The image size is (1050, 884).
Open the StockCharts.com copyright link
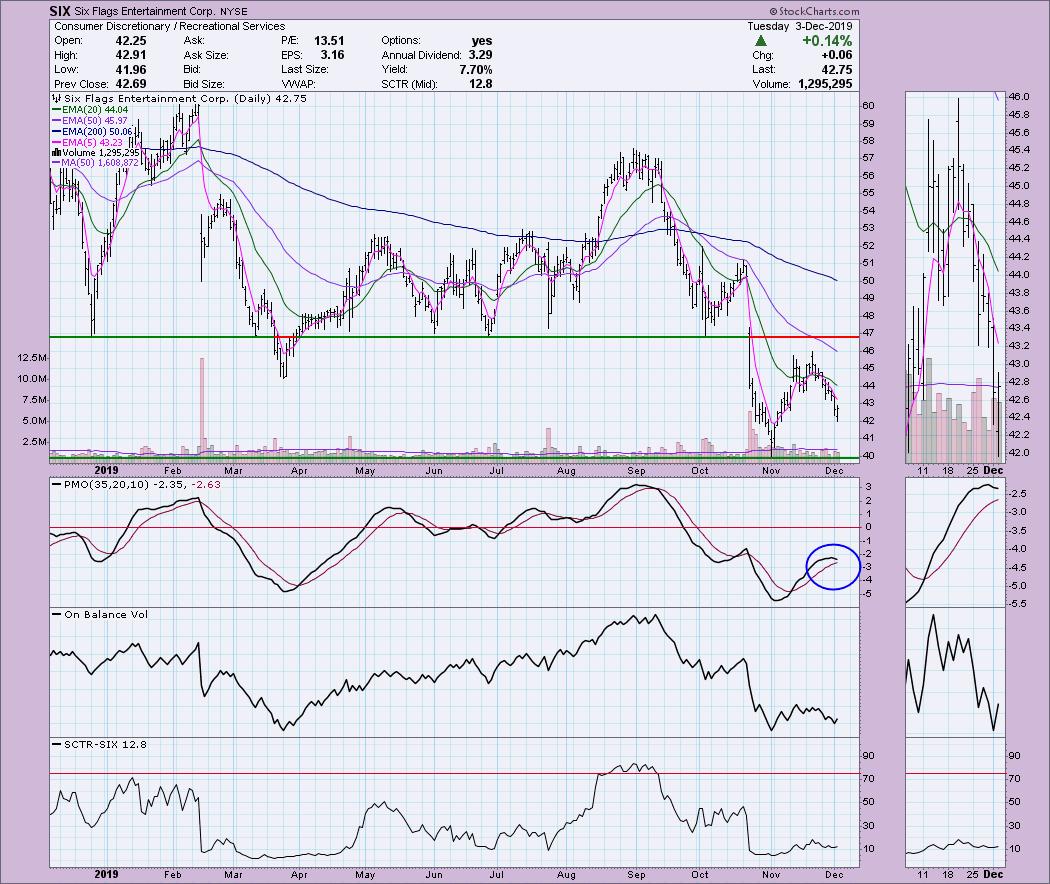814,11
